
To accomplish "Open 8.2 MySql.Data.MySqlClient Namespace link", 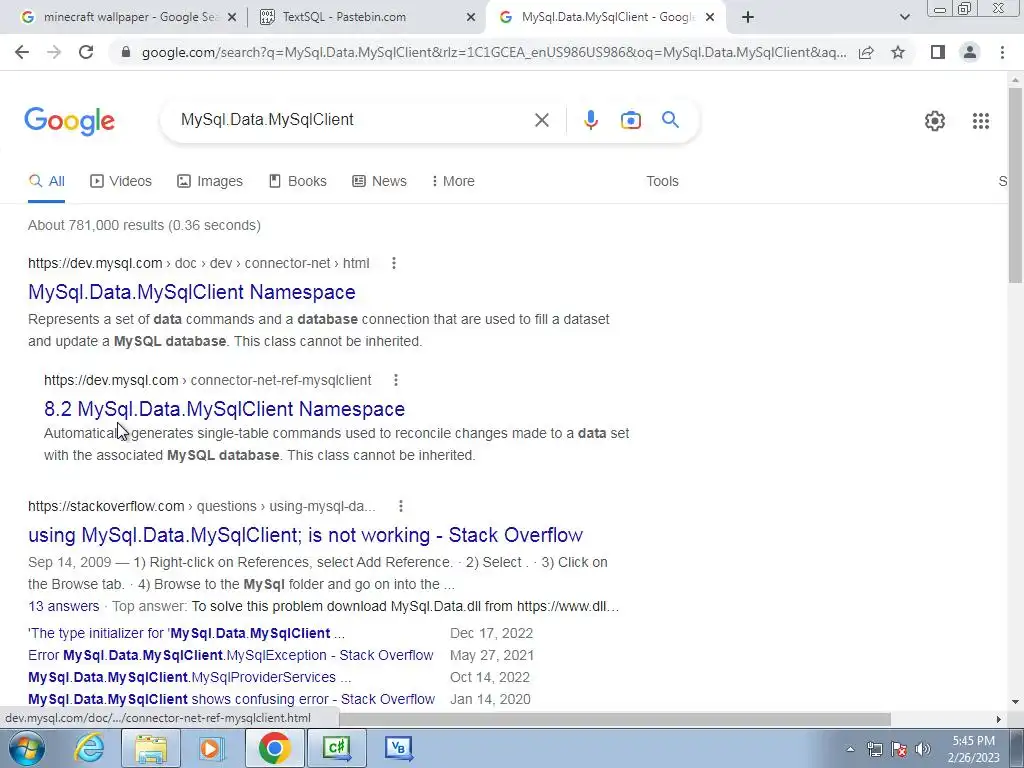I will [x=225, y=409].
